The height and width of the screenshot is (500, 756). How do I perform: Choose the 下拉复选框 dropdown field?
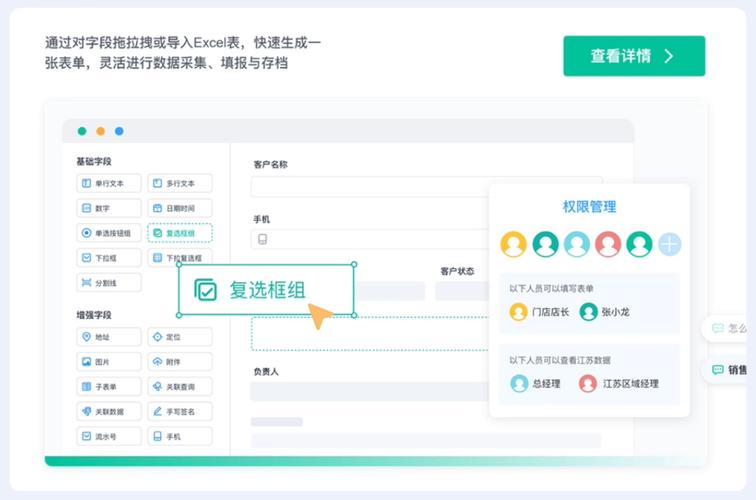[x=180, y=258]
